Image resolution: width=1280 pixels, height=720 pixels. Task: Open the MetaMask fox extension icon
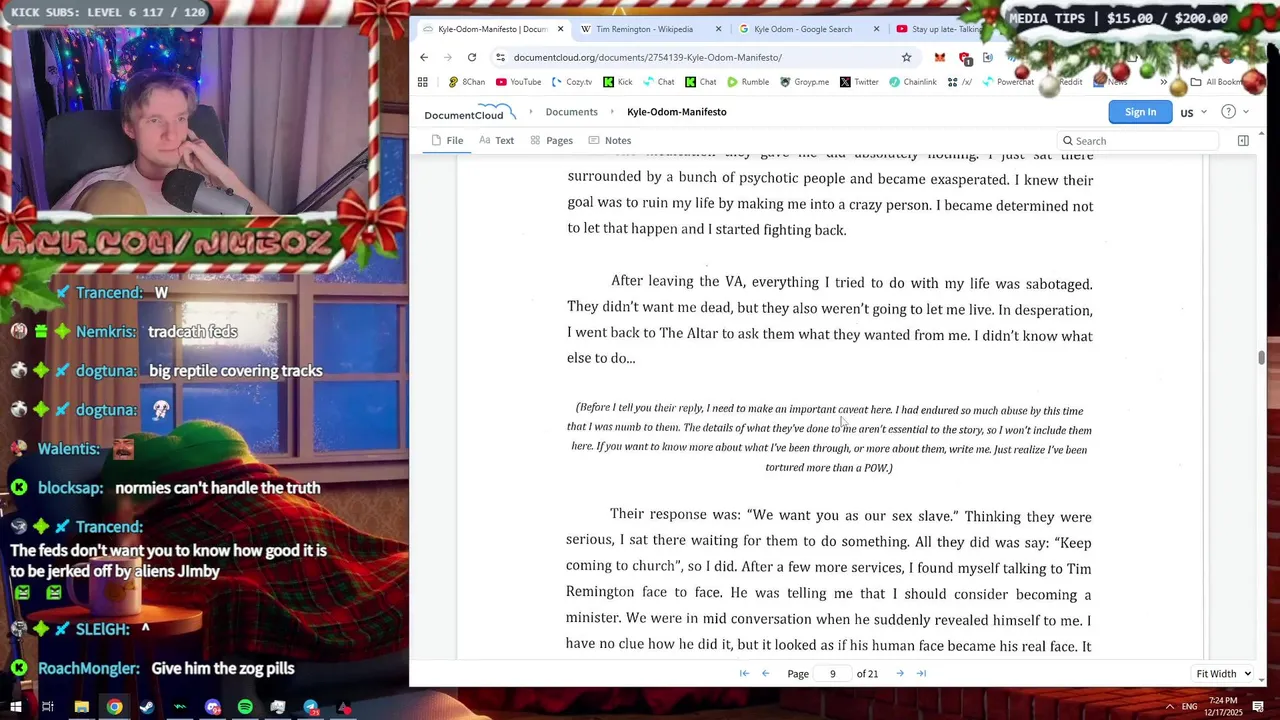pyautogui.click(x=940, y=58)
